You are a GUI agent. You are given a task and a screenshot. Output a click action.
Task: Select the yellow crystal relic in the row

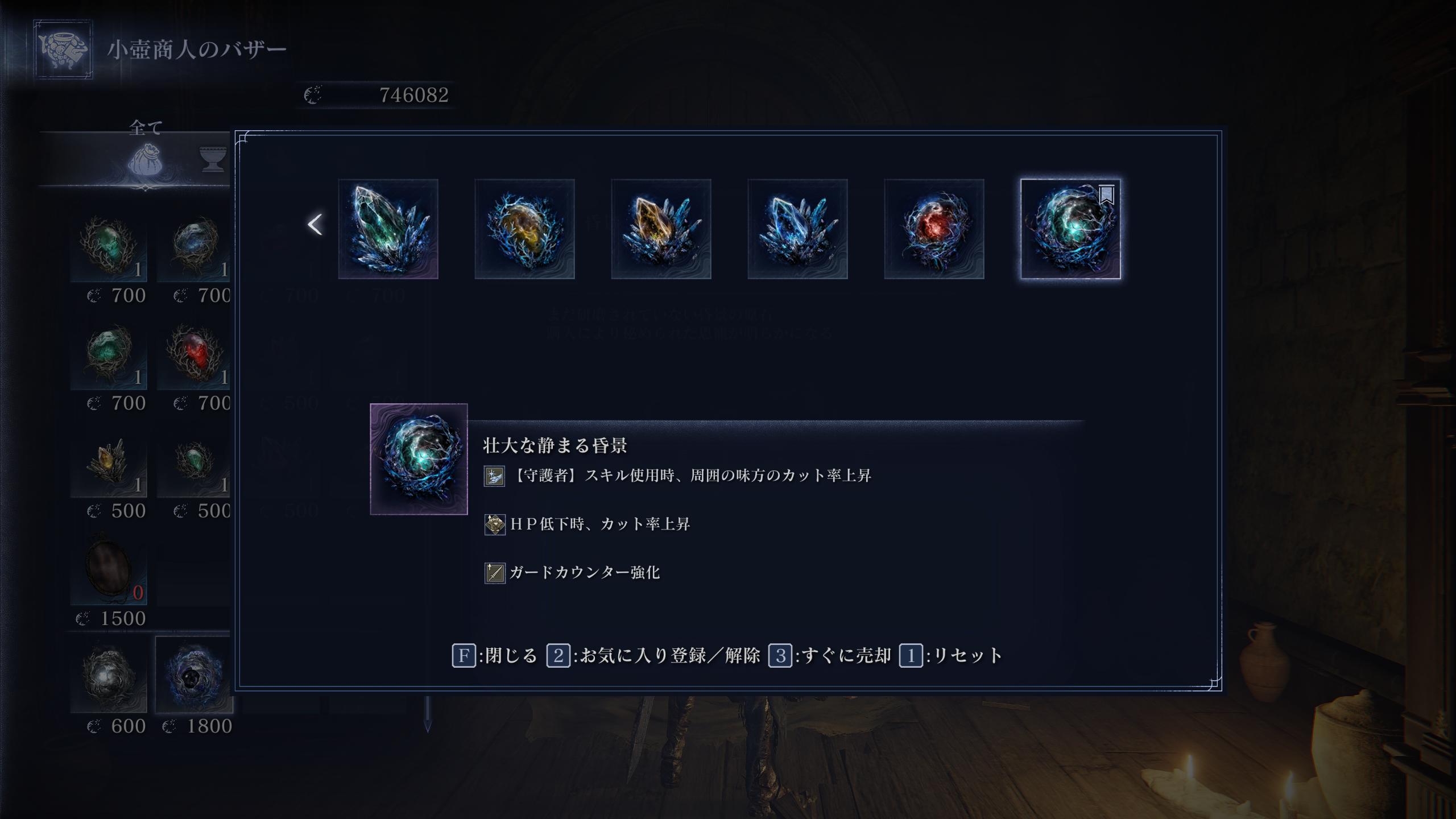[661, 229]
